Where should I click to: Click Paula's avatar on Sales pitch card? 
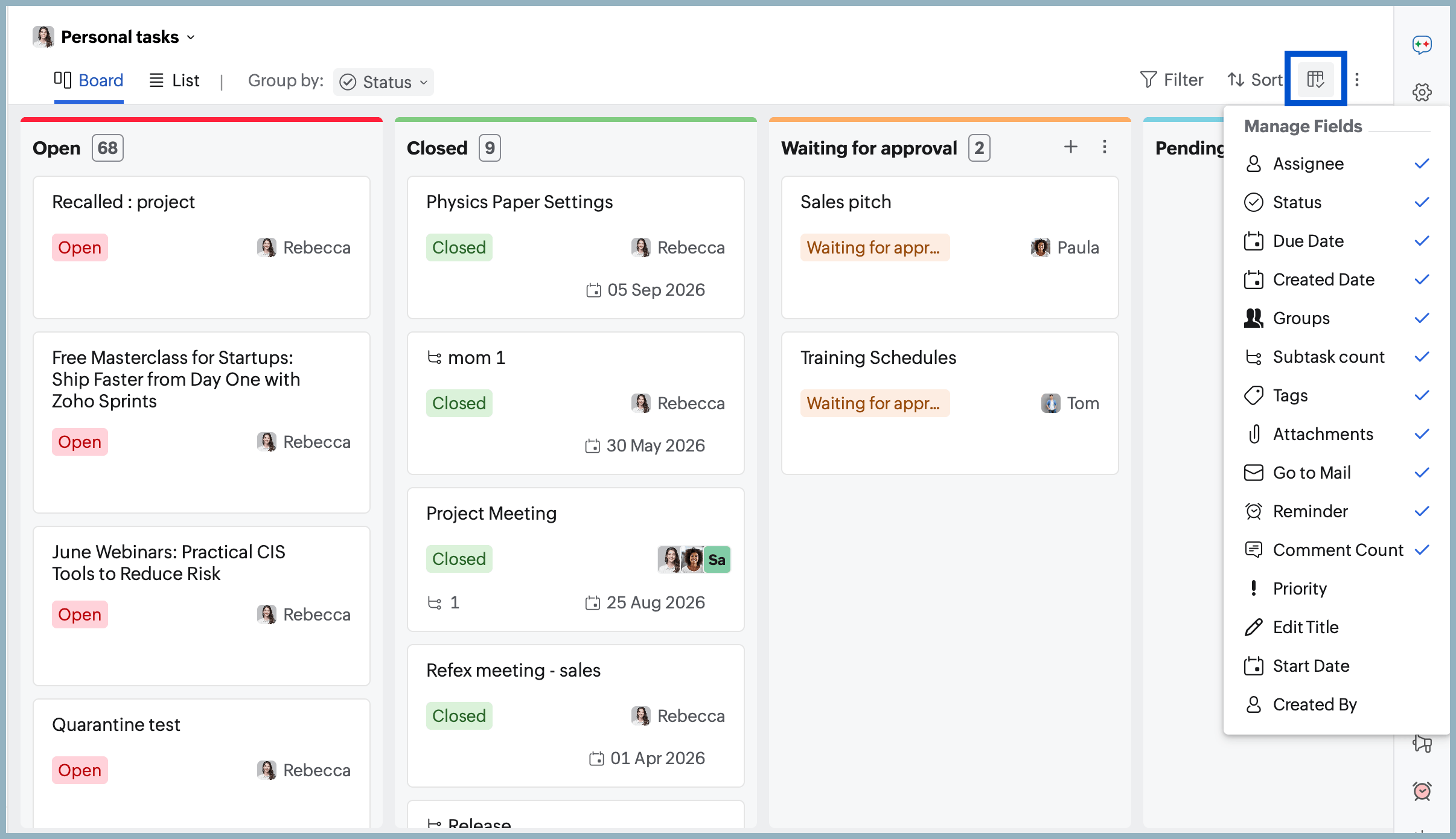coord(1040,247)
